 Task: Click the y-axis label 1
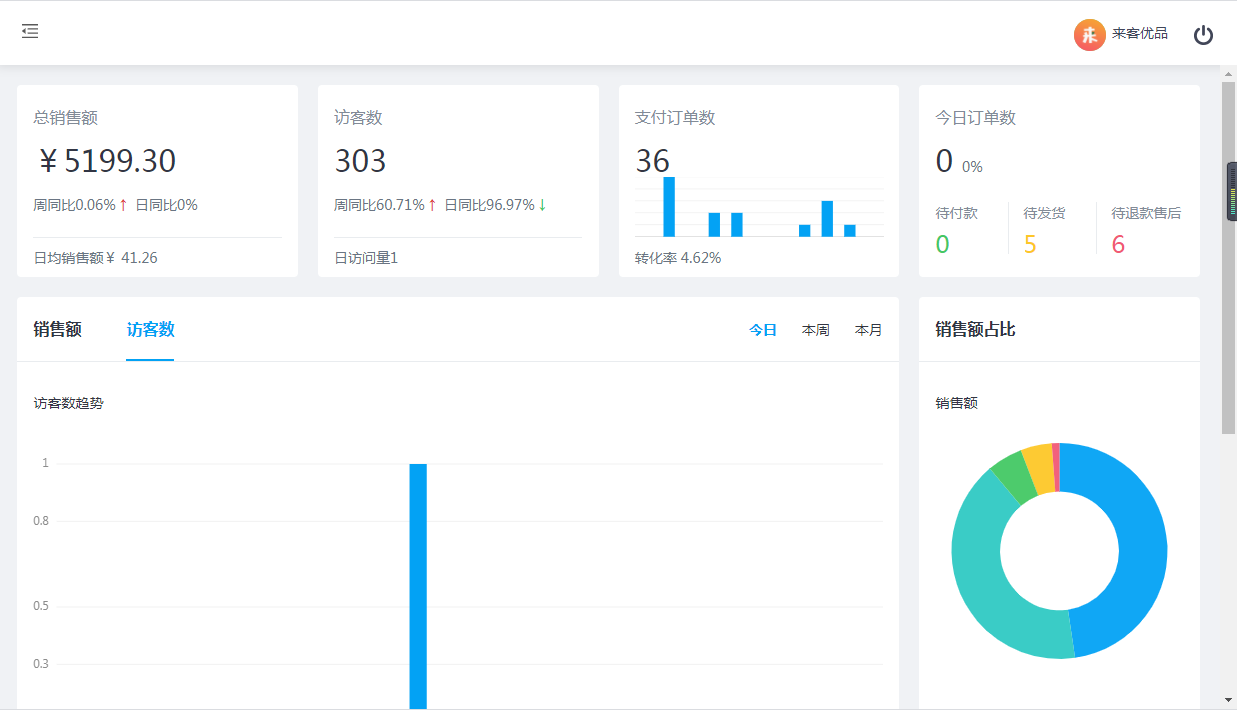pos(45,463)
